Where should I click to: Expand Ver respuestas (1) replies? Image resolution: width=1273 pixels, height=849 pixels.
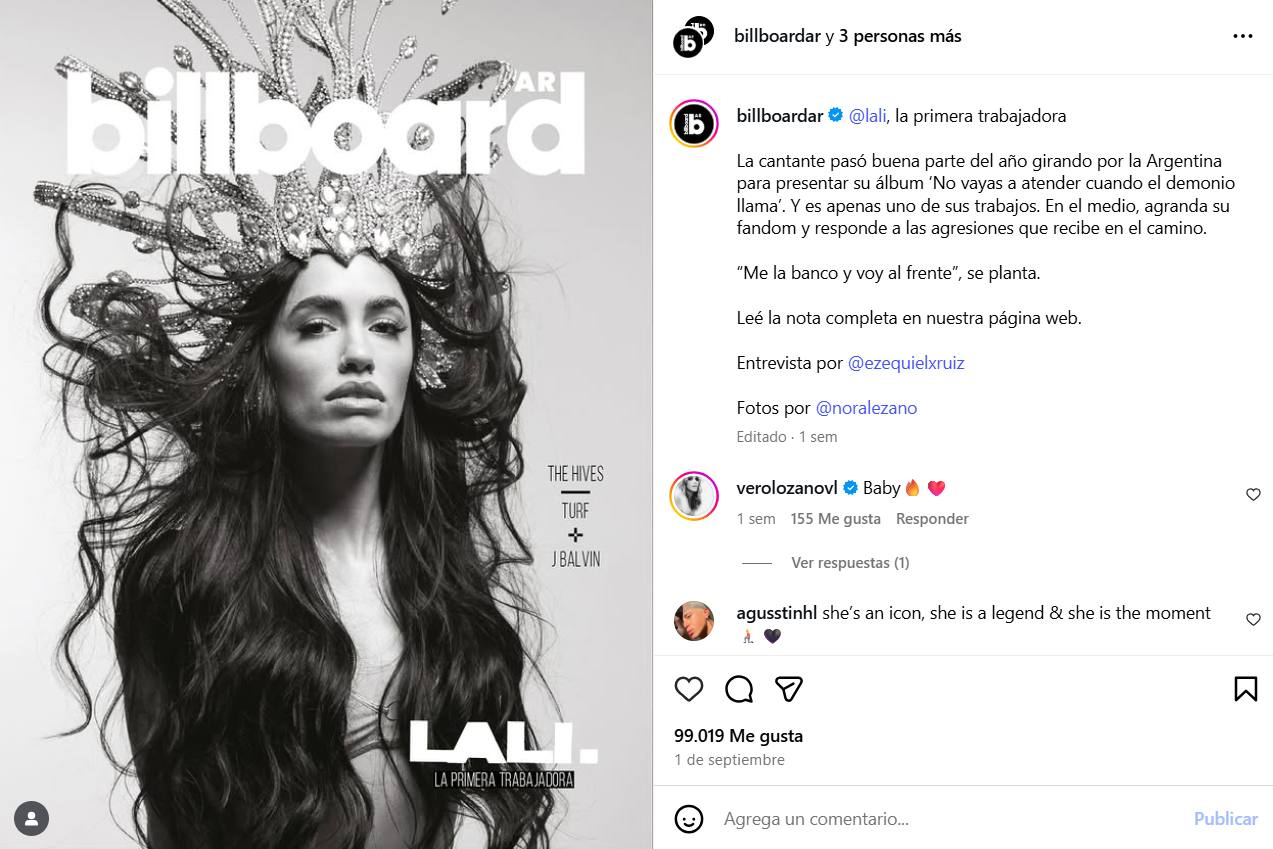point(850,563)
